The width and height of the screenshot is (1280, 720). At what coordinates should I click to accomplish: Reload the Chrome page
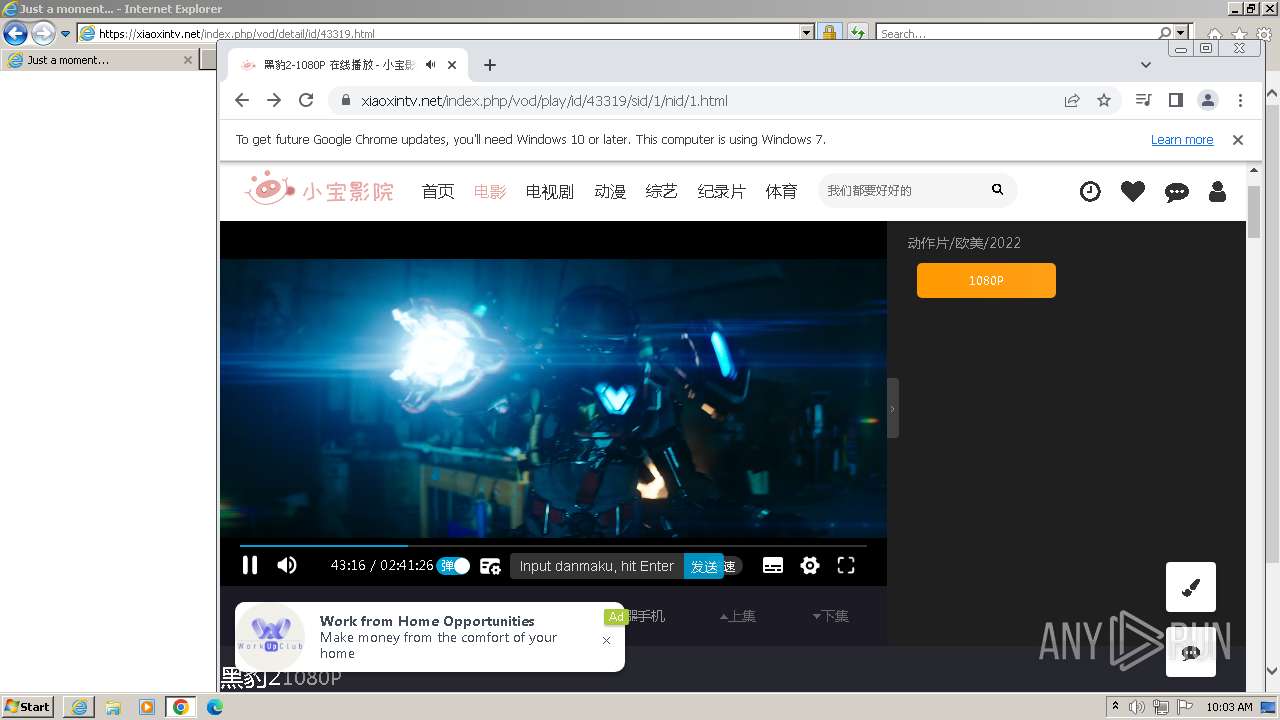pyautogui.click(x=306, y=100)
